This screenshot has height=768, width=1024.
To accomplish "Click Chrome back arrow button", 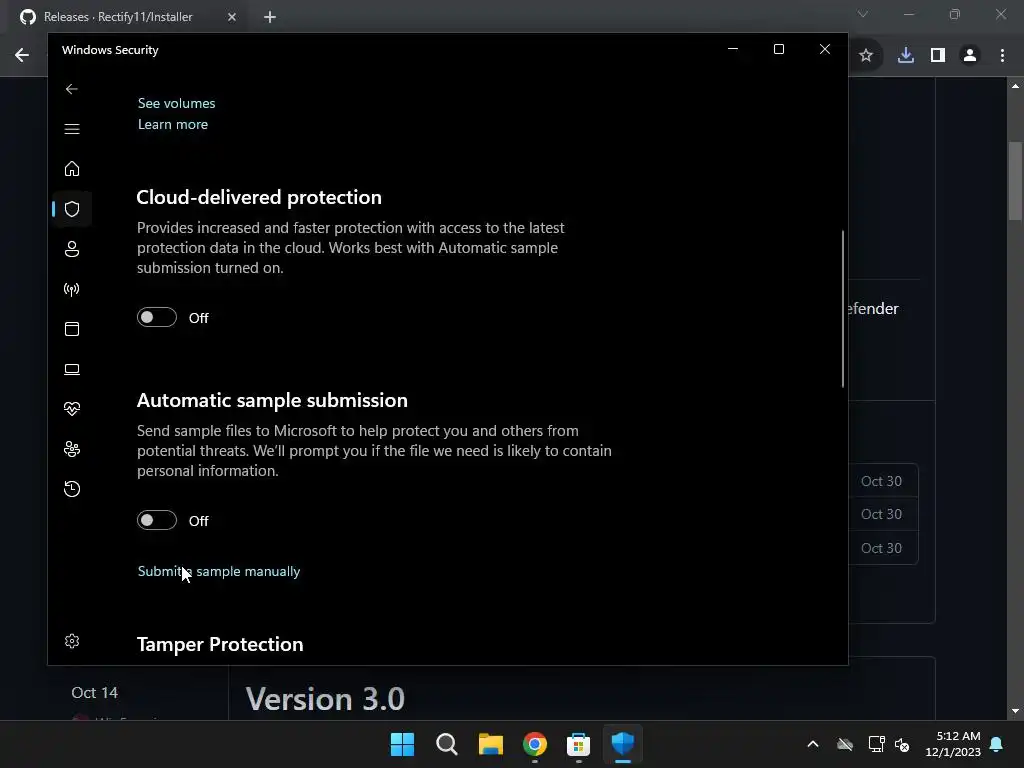I will tap(22, 55).
